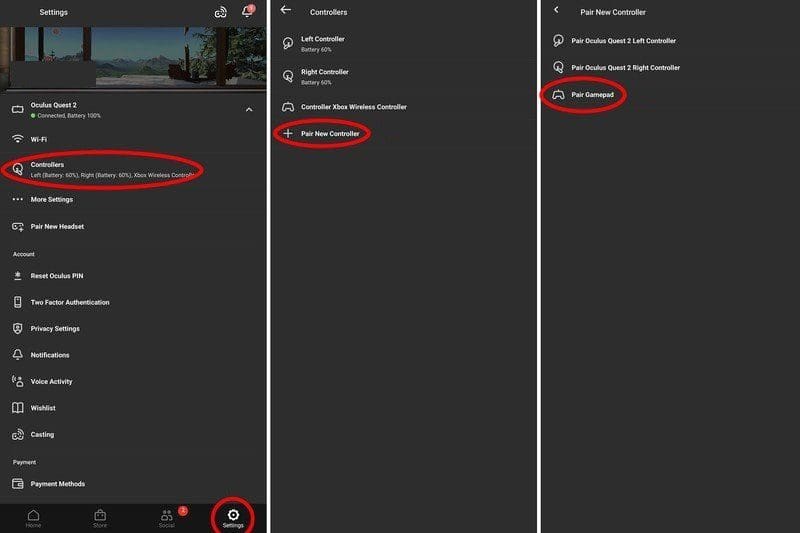
Task: Open Payment Methods
Action: tap(133, 484)
